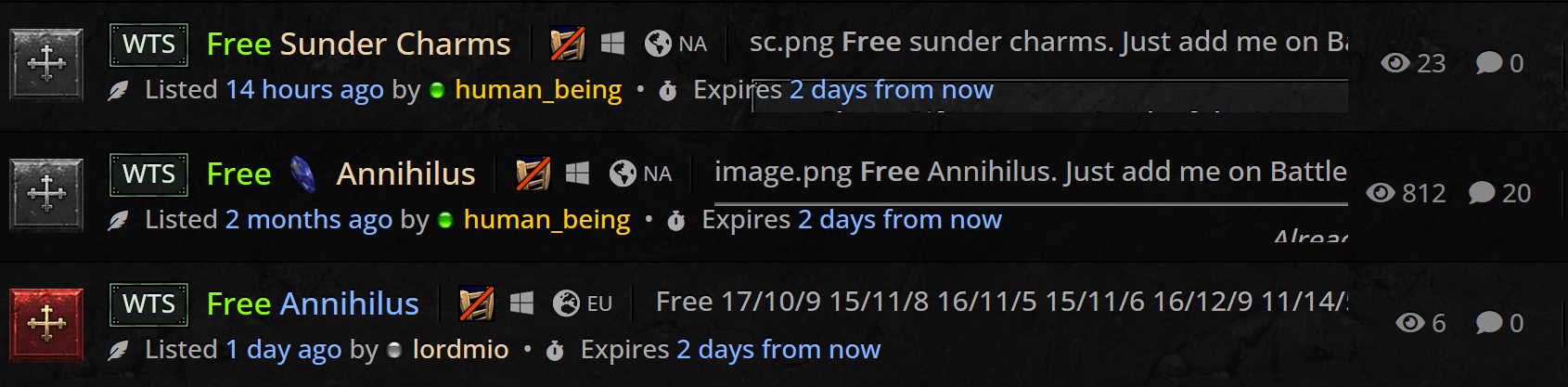Open the Free Sunder Charms listing title

tap(358, 45)
